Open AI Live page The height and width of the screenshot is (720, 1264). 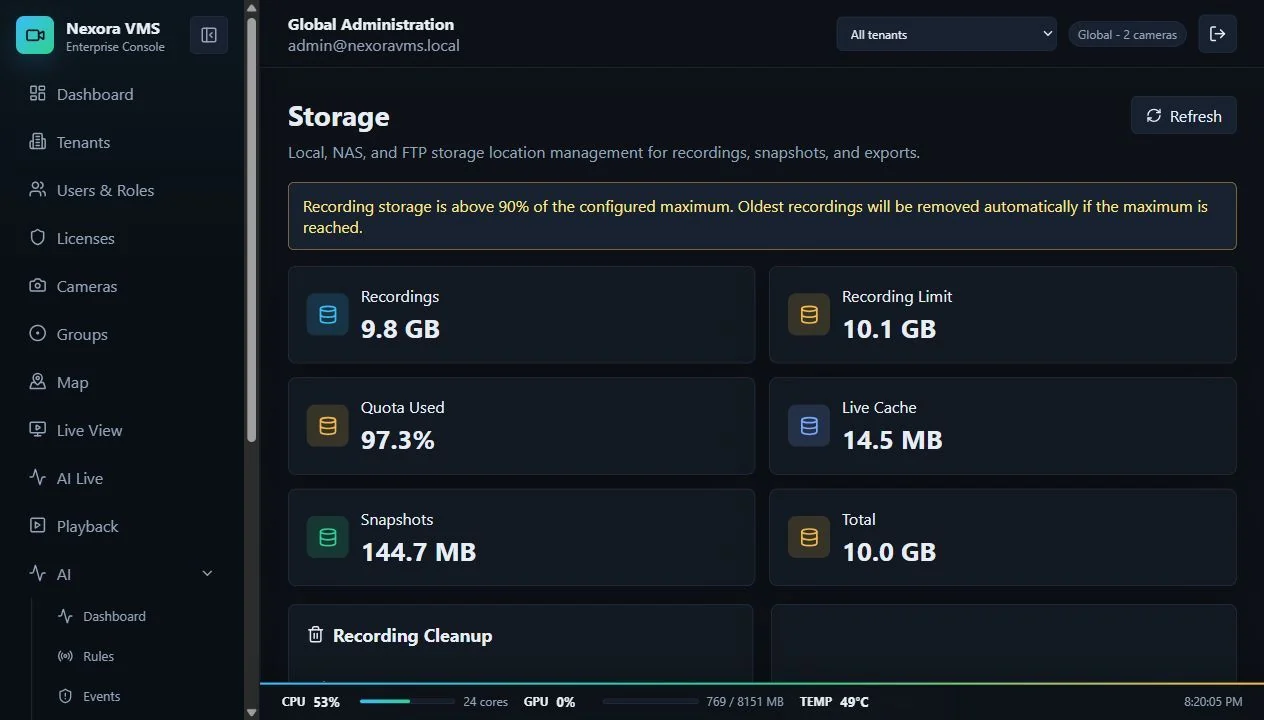[122, 478]
